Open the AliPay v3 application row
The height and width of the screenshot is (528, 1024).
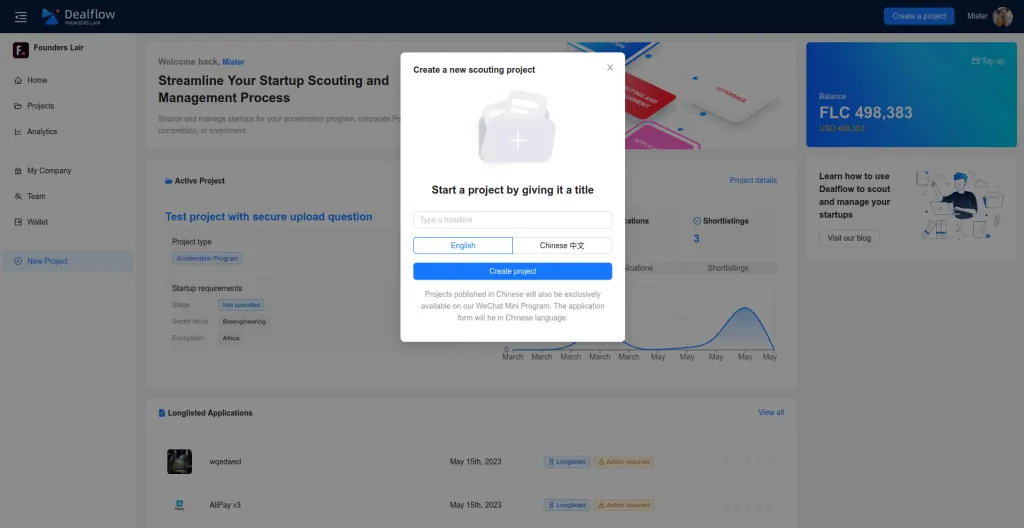[x=471, y=505]
